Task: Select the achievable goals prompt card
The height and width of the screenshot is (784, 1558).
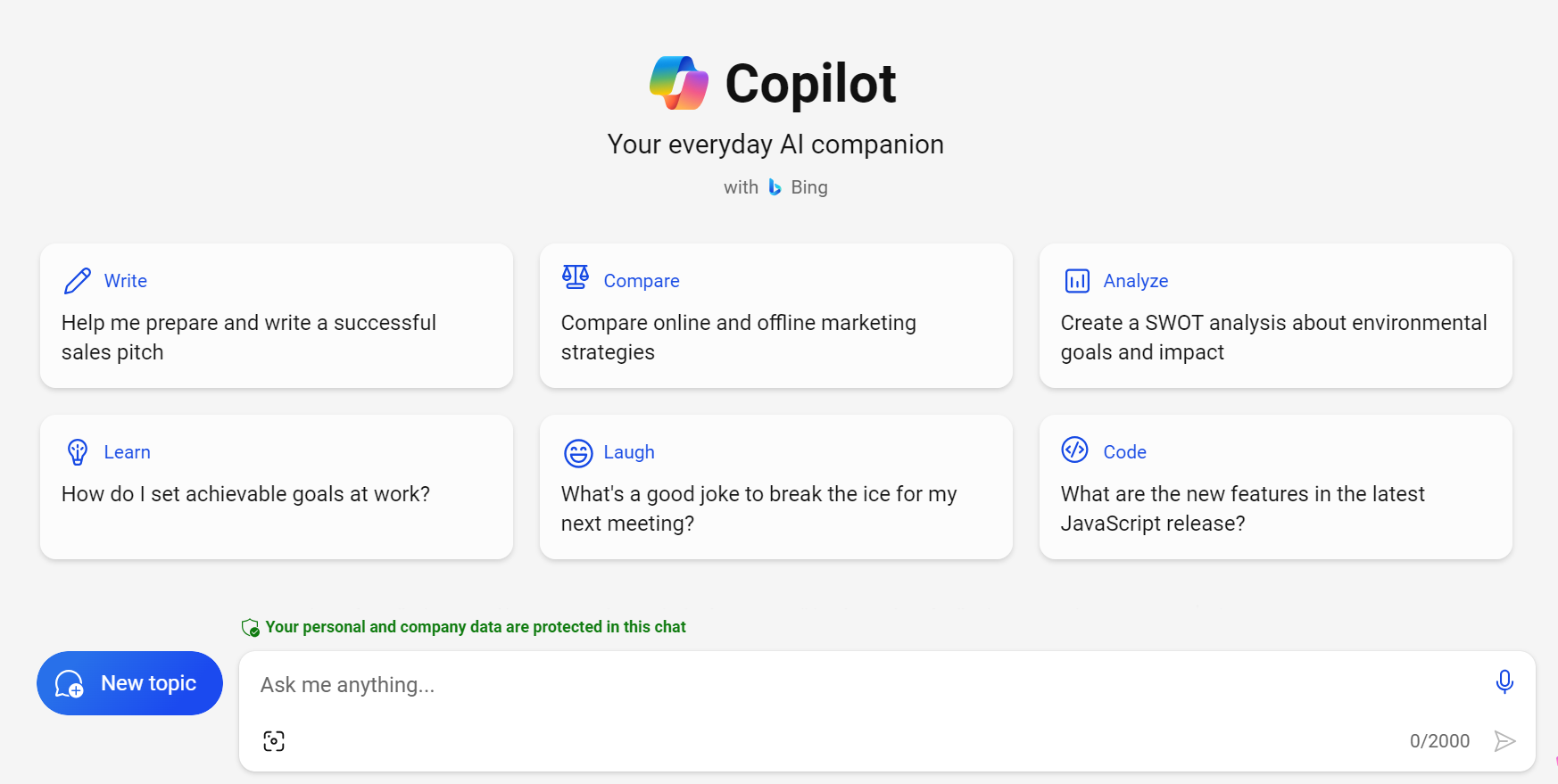Action: tap(276, 488)
